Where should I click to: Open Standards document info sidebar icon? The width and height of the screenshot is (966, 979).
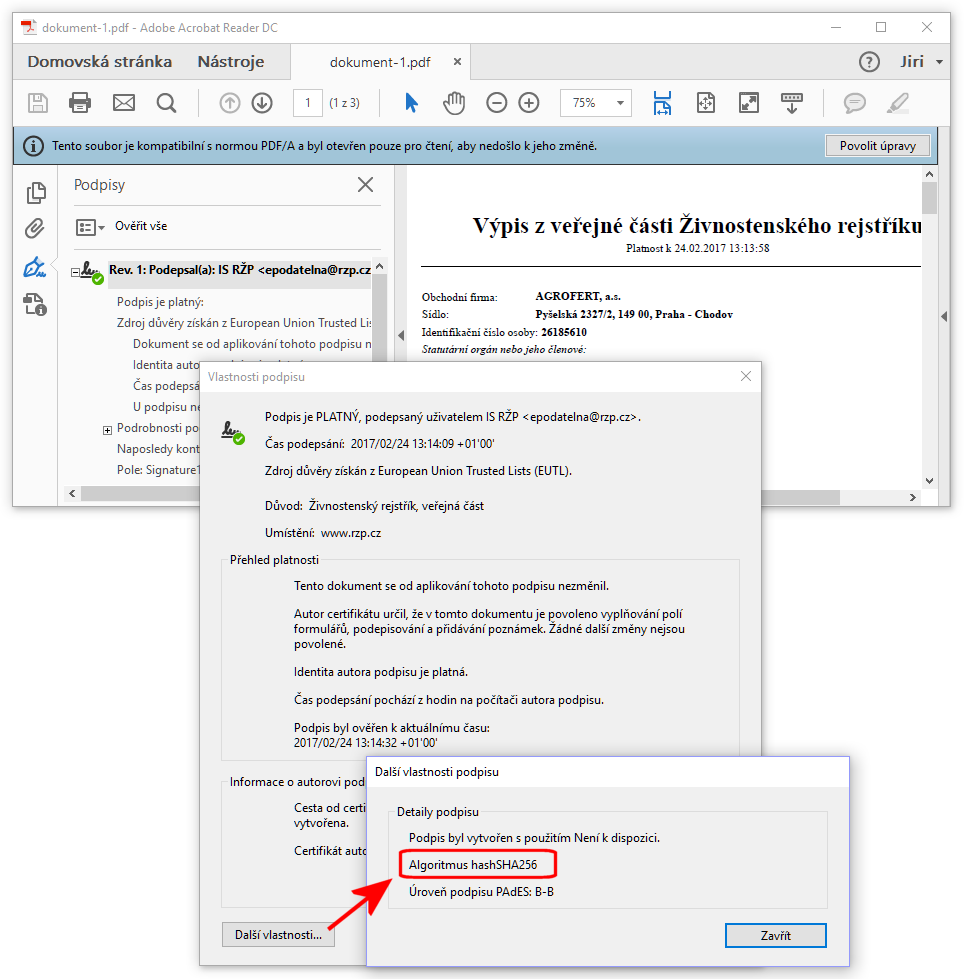[x=35, y=305]
